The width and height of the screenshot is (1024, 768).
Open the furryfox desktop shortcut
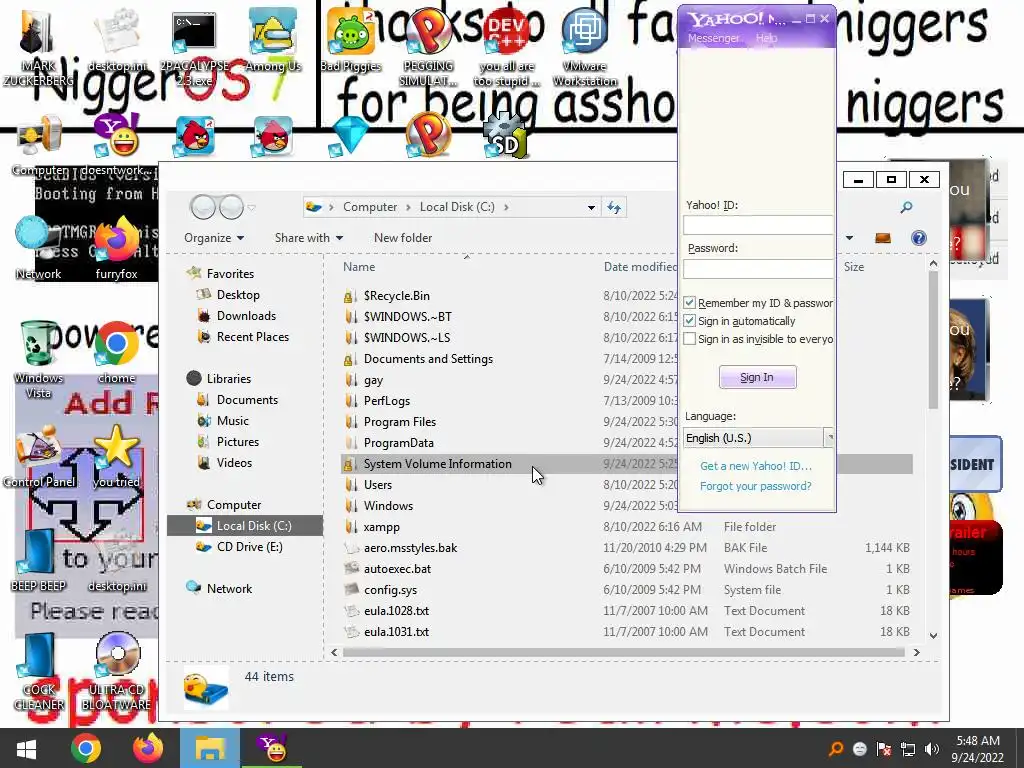click(117, 248)
